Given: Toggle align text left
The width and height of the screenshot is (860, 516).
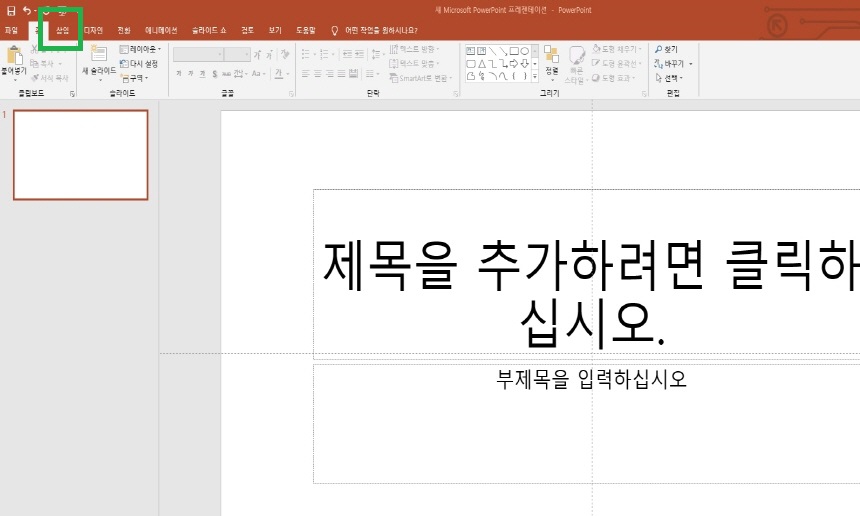Looking at the screenshot, I should [x=305, y=73].
